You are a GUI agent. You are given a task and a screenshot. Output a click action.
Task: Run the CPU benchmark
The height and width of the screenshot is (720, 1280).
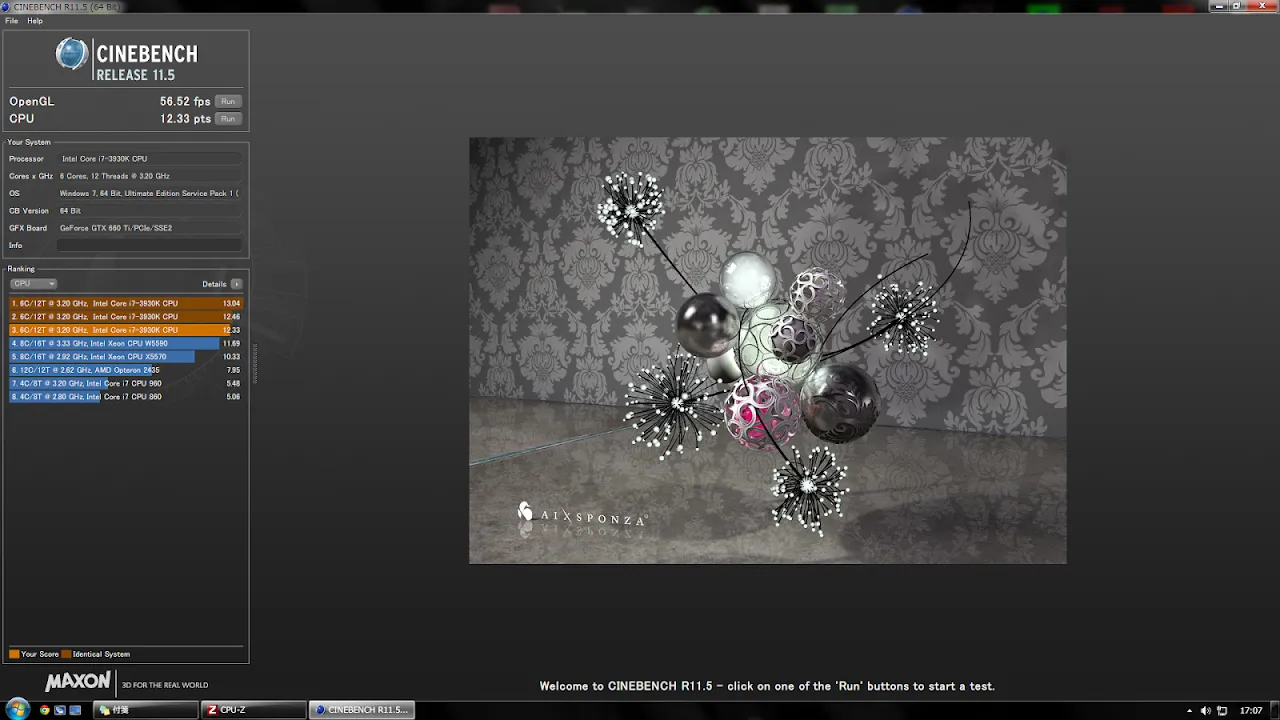[x=228, y=118]
